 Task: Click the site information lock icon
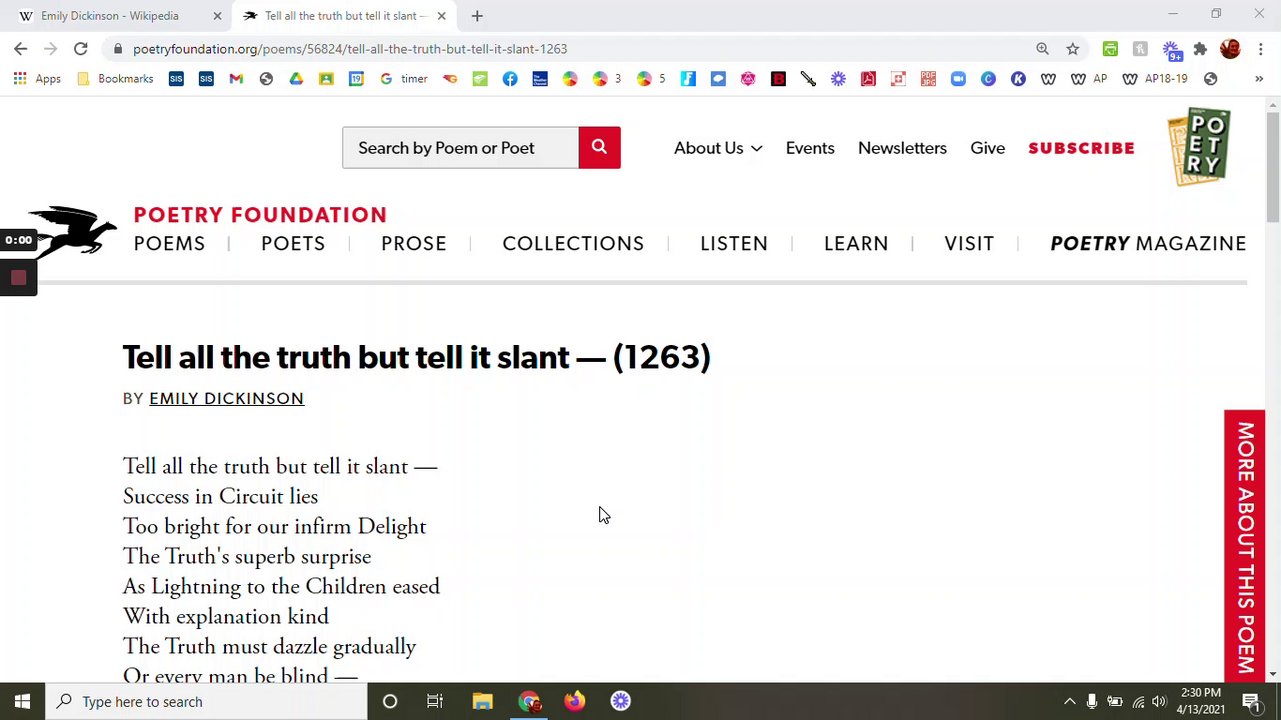coord(117,49)
